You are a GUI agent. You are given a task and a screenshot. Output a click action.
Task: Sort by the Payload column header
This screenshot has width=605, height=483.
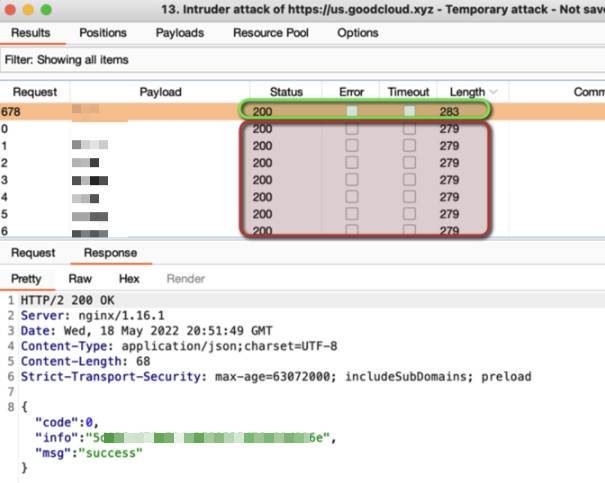[x=160, y=92]
